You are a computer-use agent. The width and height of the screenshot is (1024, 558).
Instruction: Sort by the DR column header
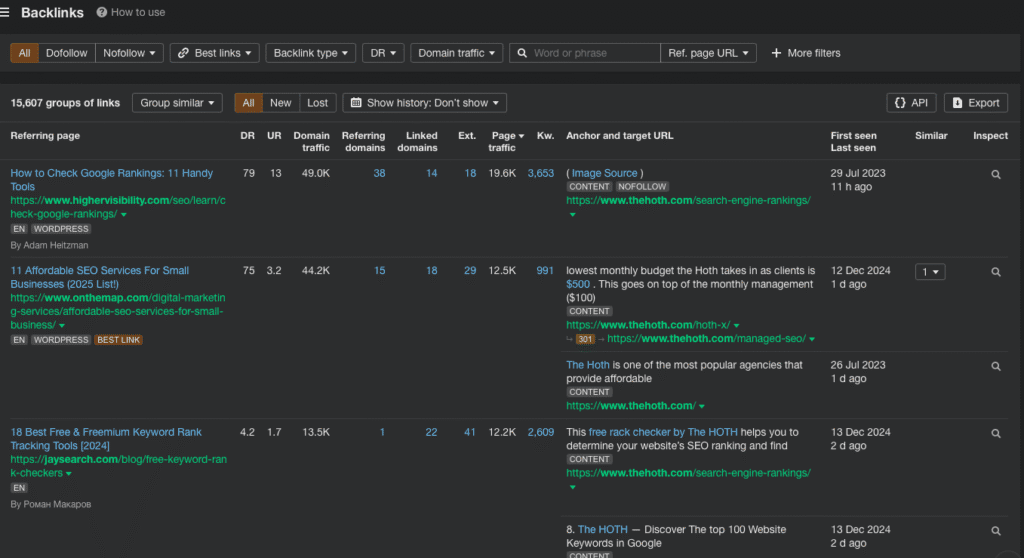pos(247,136)
